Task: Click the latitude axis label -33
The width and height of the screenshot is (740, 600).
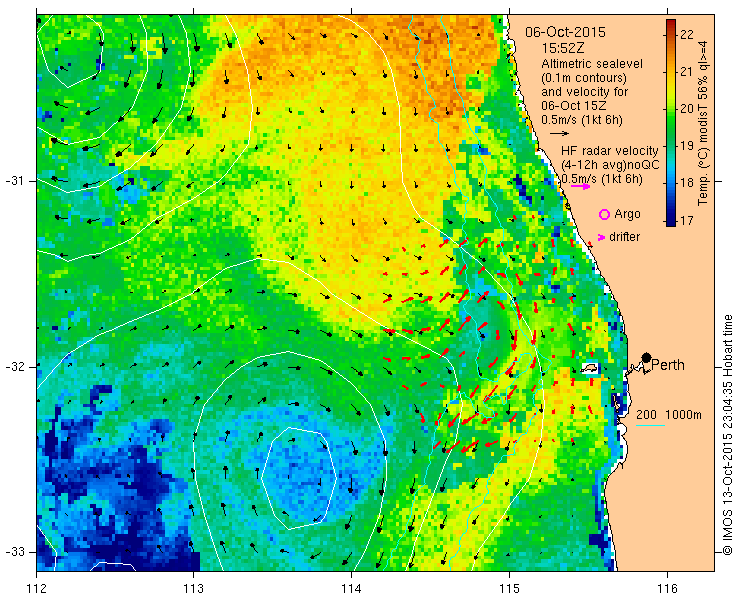Action: [x=15, y=552]
